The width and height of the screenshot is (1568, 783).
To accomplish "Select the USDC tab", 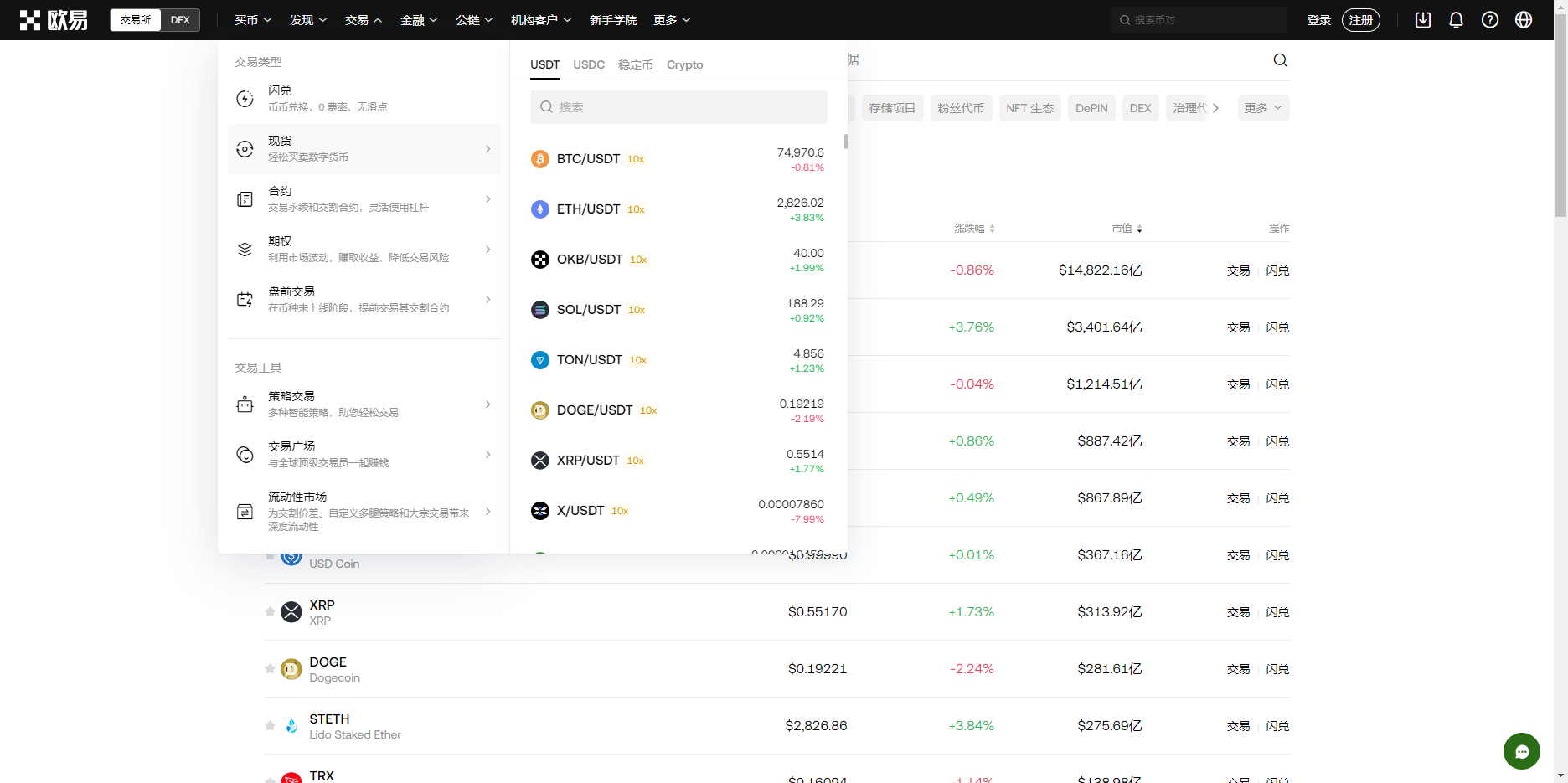I will [589, 64].
